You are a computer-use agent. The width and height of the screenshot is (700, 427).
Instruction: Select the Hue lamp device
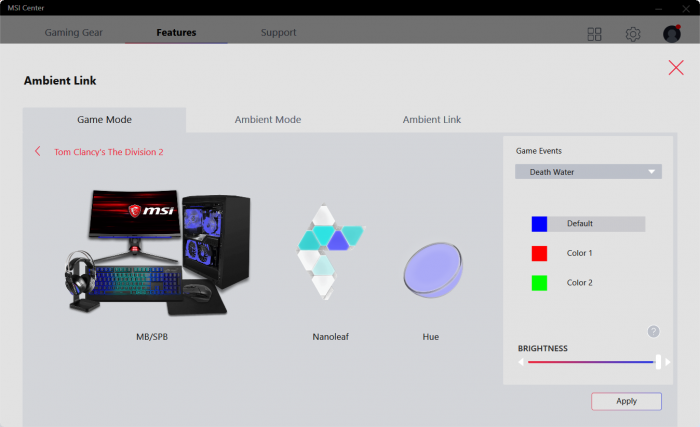433,270
